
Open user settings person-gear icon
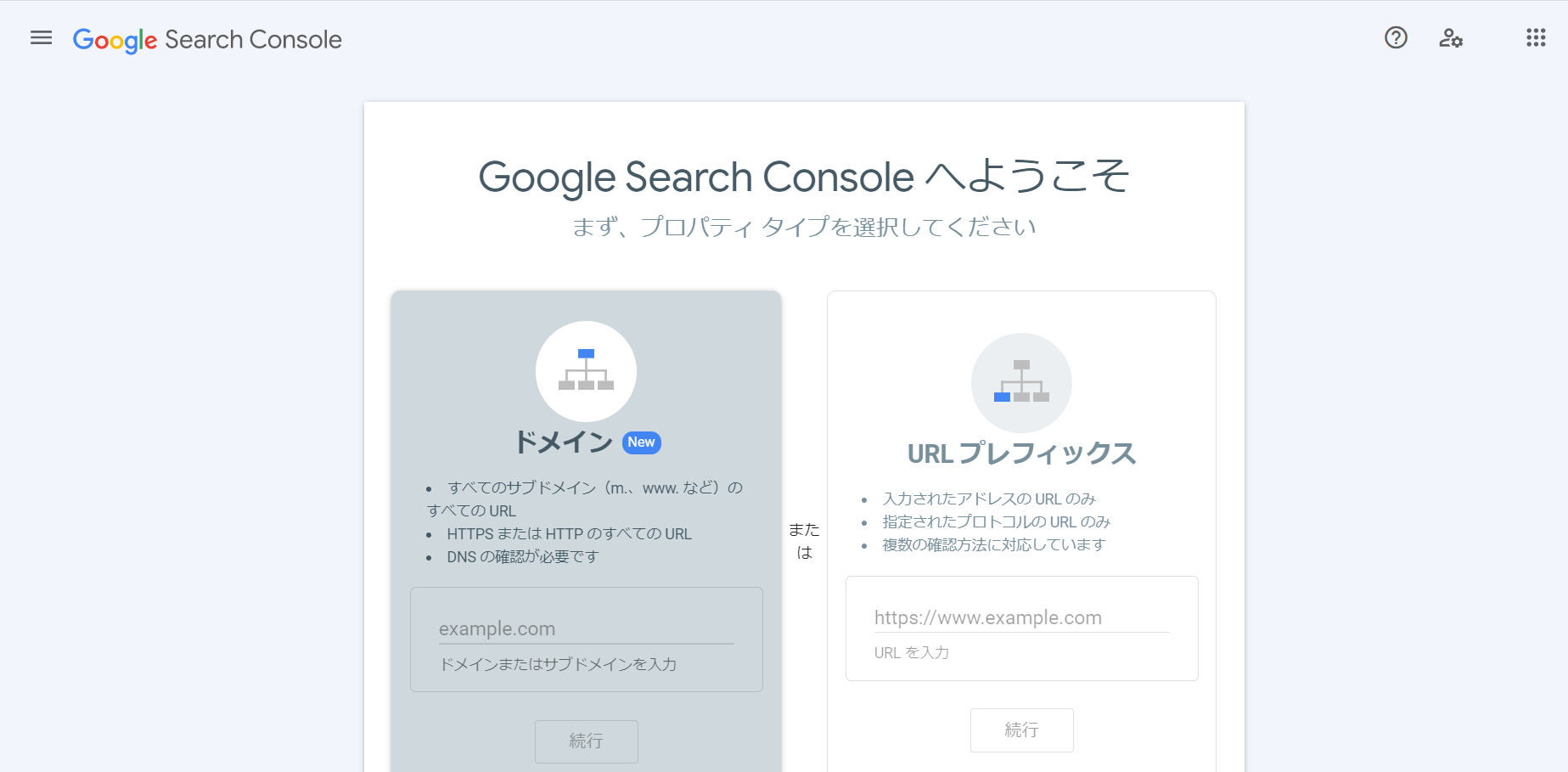click(1450, 38)
